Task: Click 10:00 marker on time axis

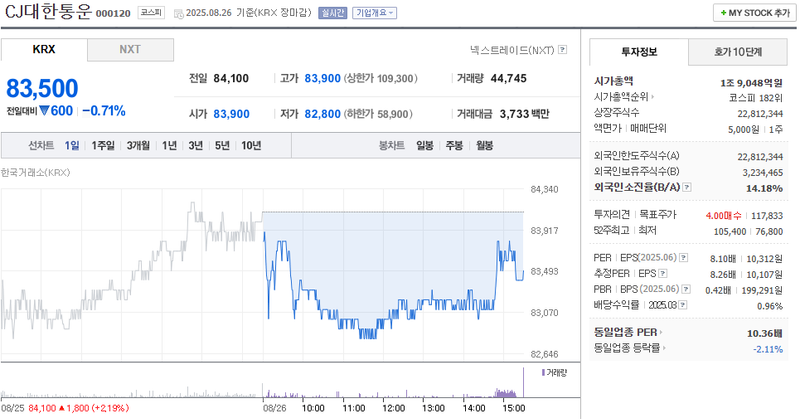Action: point(313,408)
